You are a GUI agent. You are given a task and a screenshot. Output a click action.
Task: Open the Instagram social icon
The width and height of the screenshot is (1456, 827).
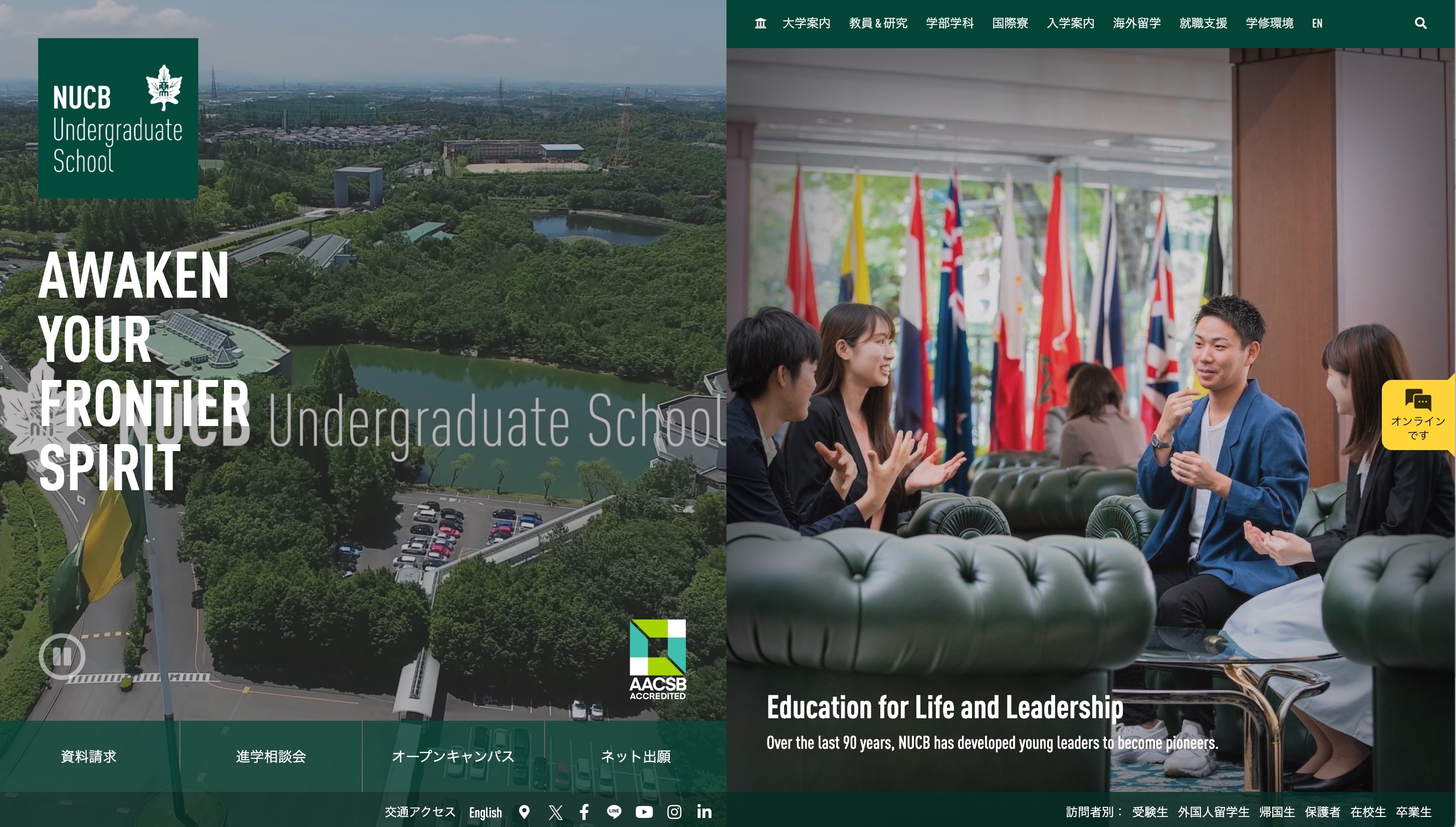pyautogui.click(x=674, y=811)
